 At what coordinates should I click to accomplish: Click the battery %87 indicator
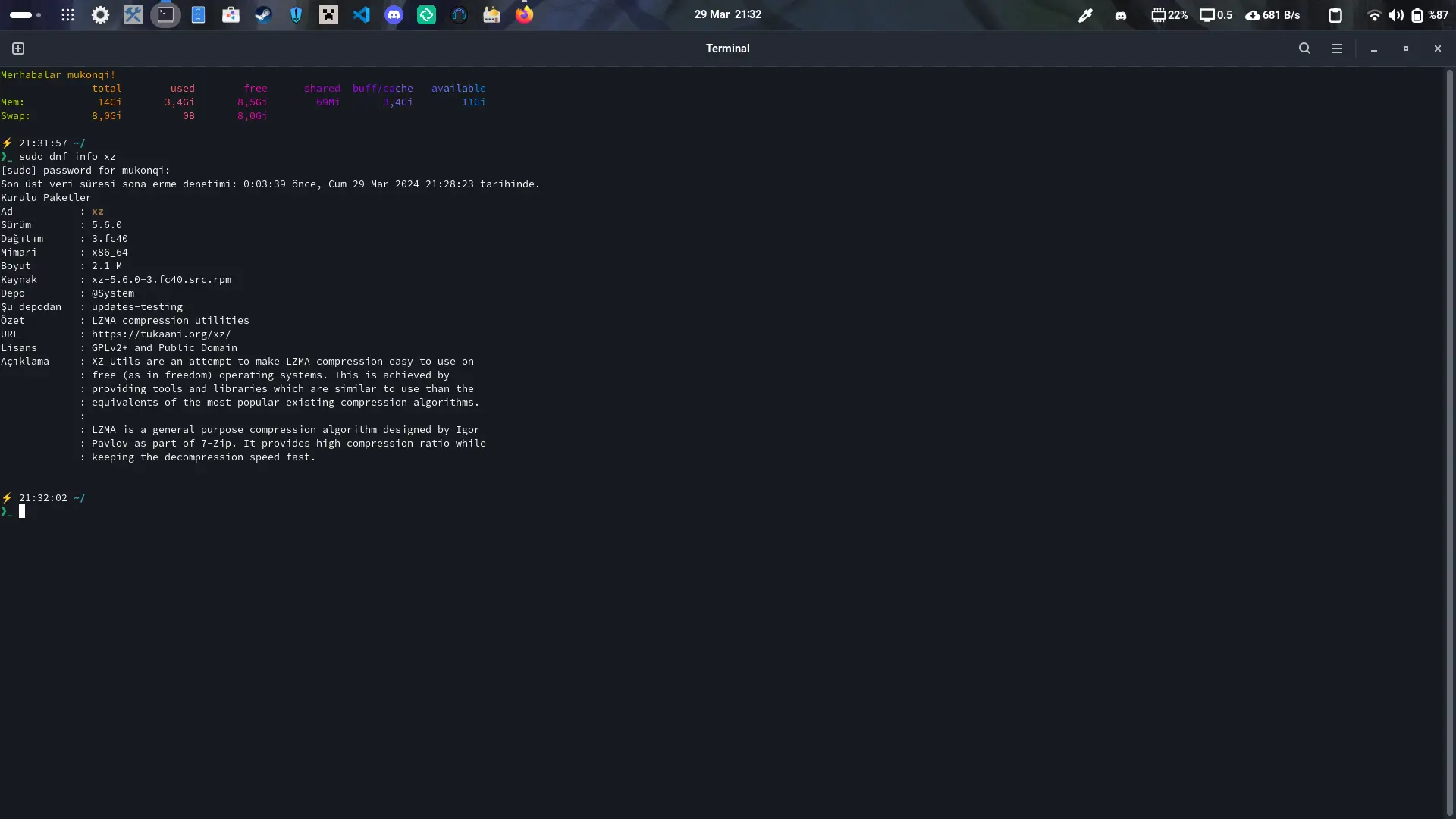click(1429, 15)
